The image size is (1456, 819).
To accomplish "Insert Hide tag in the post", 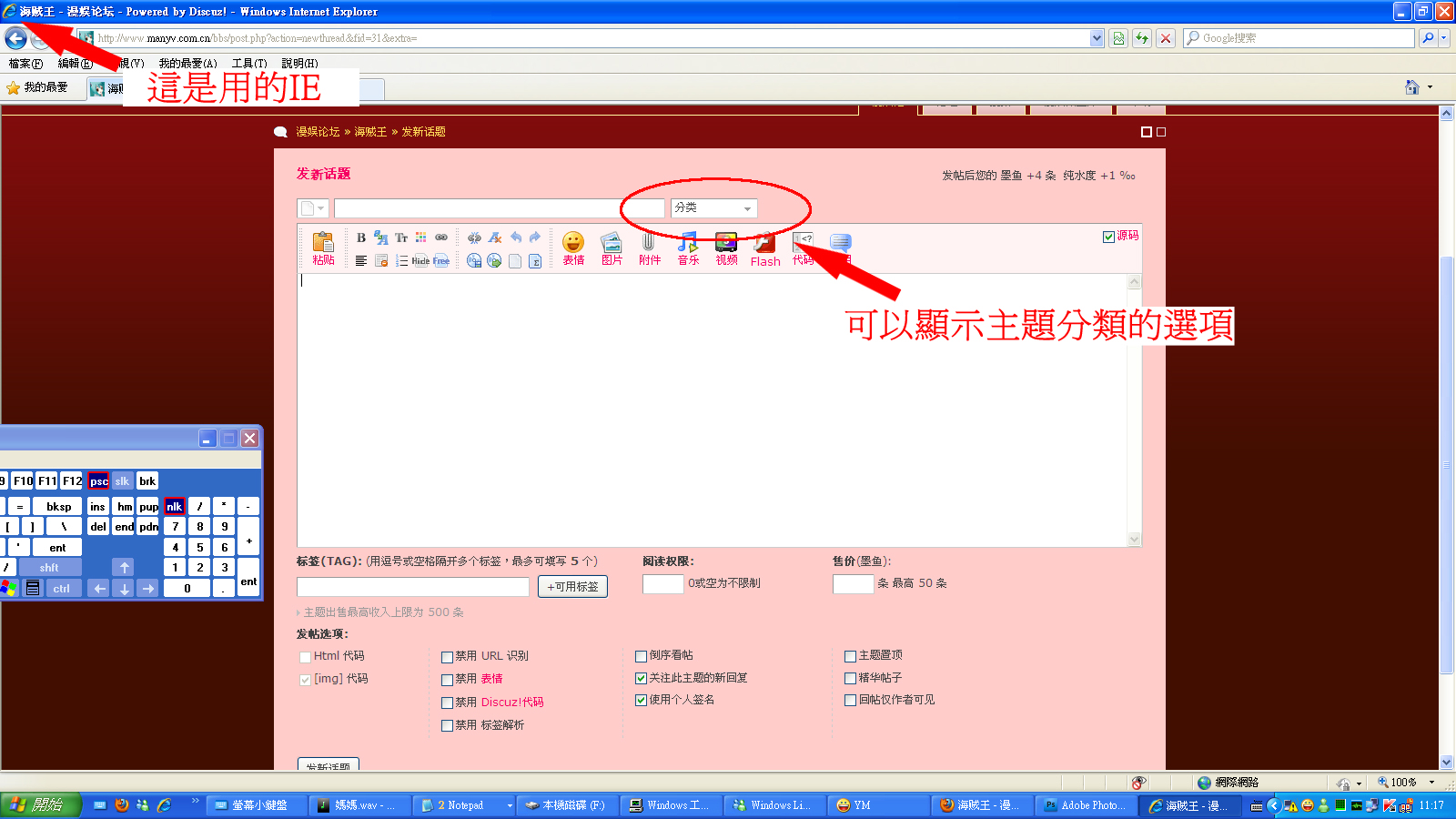I will point(420,261).
